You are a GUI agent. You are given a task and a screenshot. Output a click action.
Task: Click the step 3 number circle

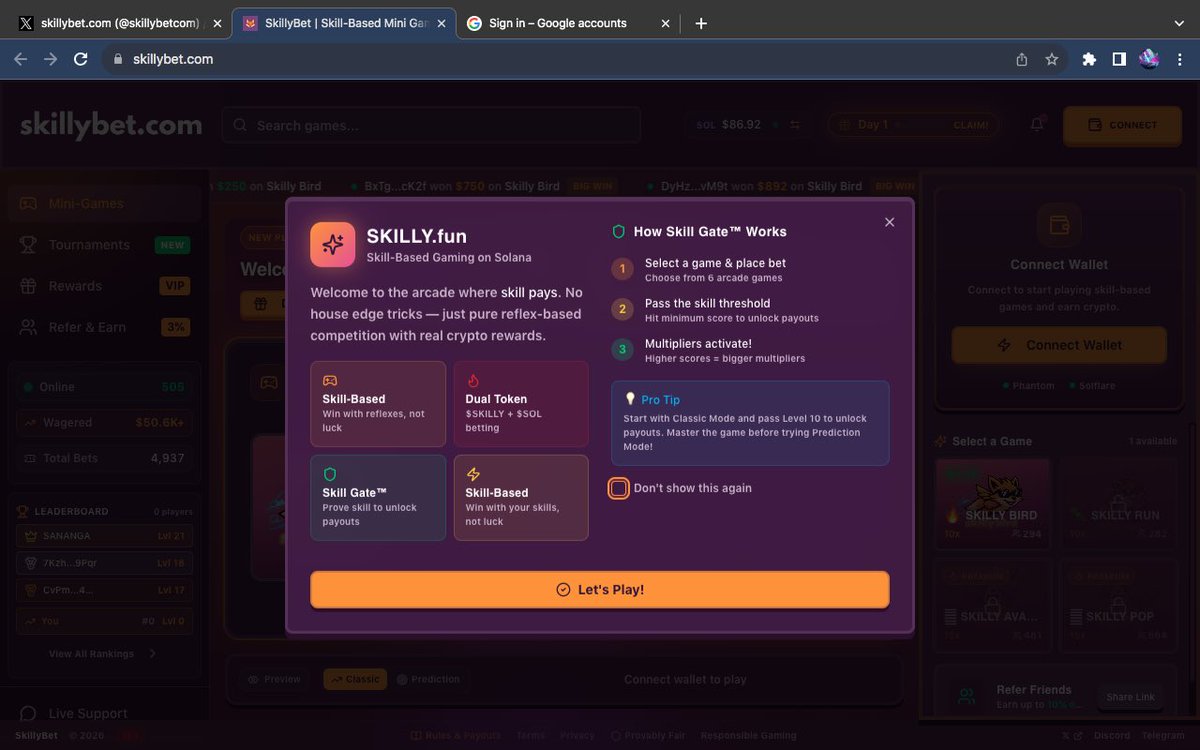click(x=622, y=349)
